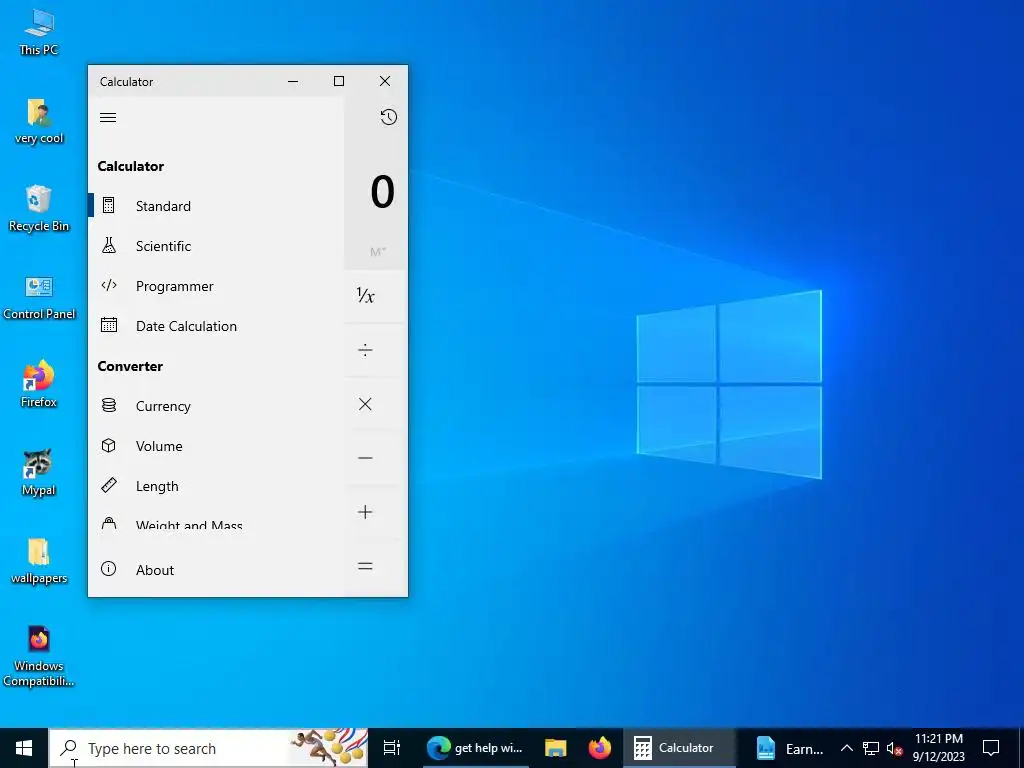
Task: Click the Scientific flask icon
Action: pos(109,246)
